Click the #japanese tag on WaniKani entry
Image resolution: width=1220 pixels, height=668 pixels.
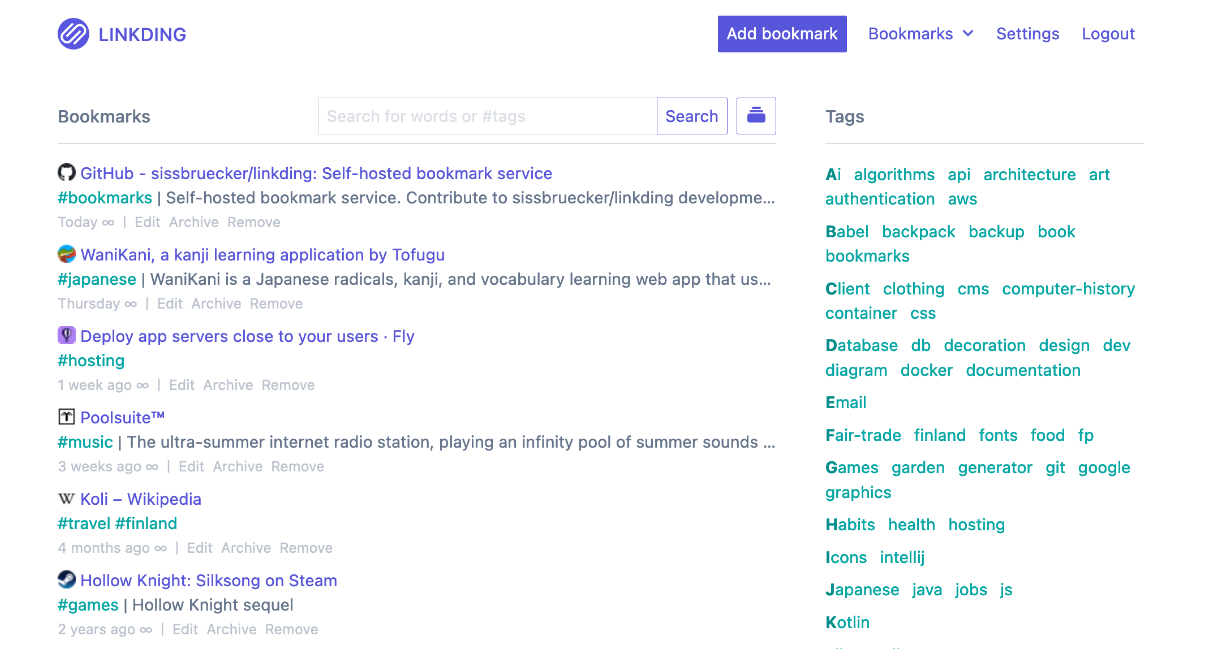(x=97, y=279)
